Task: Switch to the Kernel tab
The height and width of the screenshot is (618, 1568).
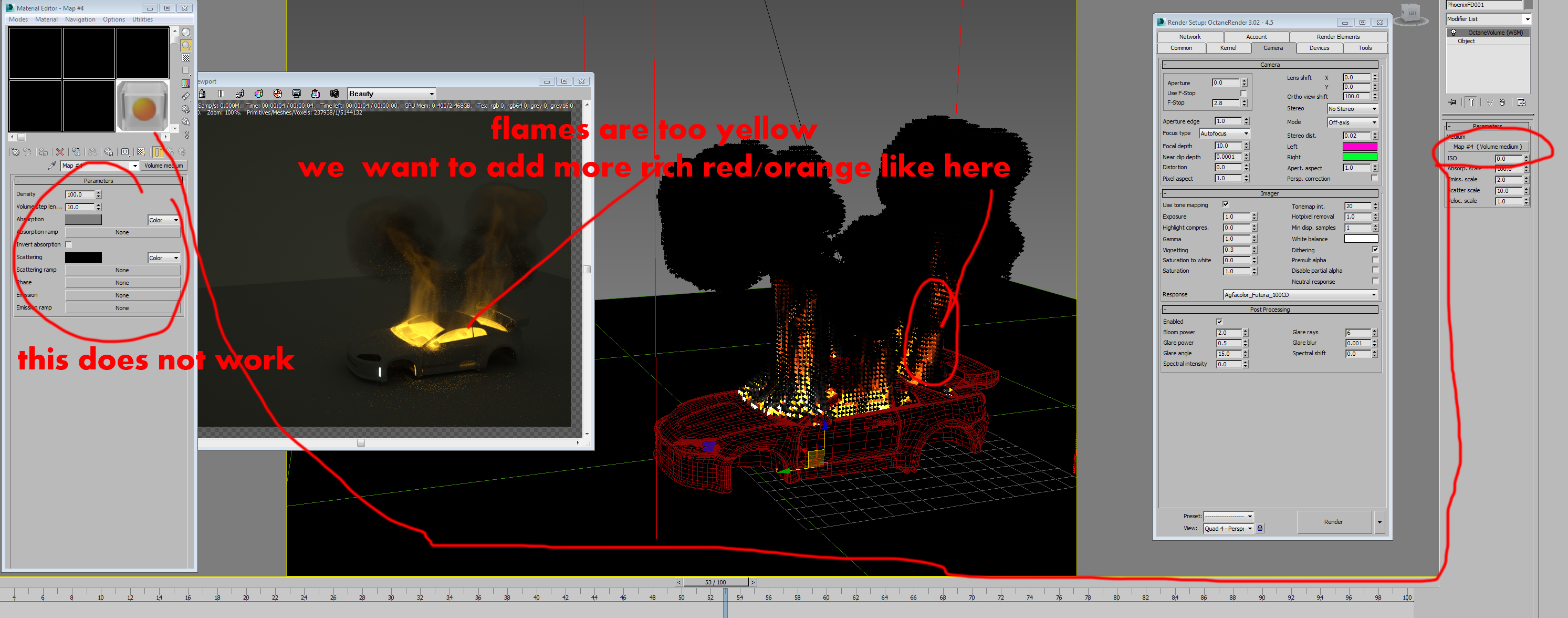Action: 1228,48
